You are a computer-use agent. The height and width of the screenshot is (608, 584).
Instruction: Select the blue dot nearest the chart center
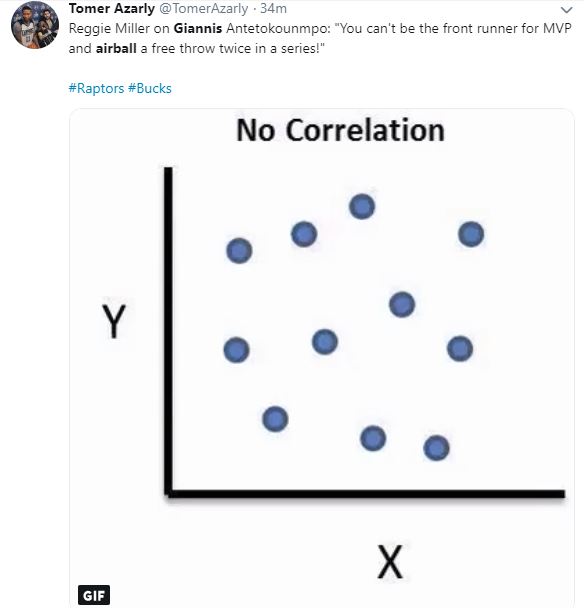(x=325, y=342)
